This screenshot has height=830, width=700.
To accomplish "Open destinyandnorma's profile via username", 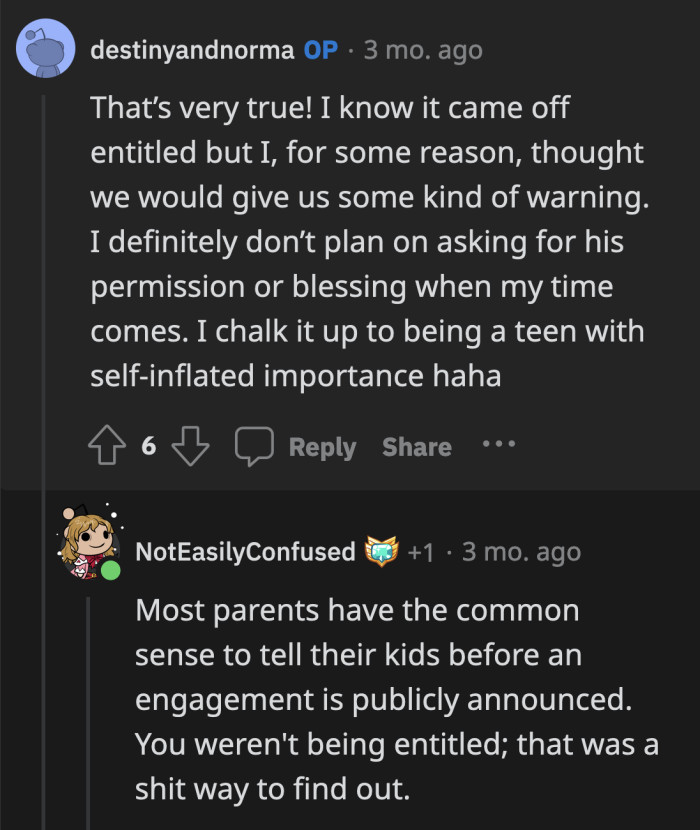I will 192,49.
